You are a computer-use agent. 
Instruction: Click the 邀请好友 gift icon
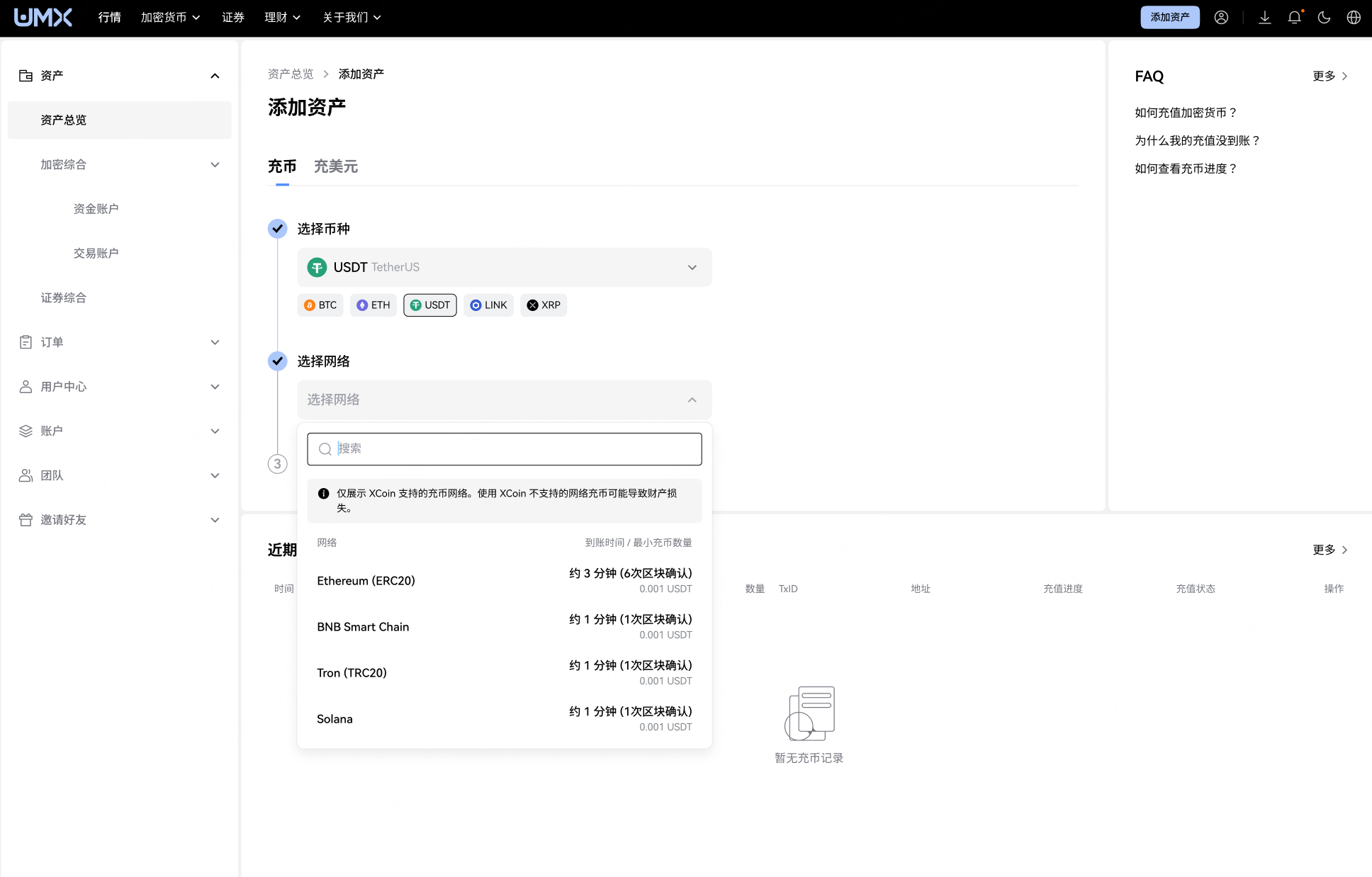click(x=26, y=520)
